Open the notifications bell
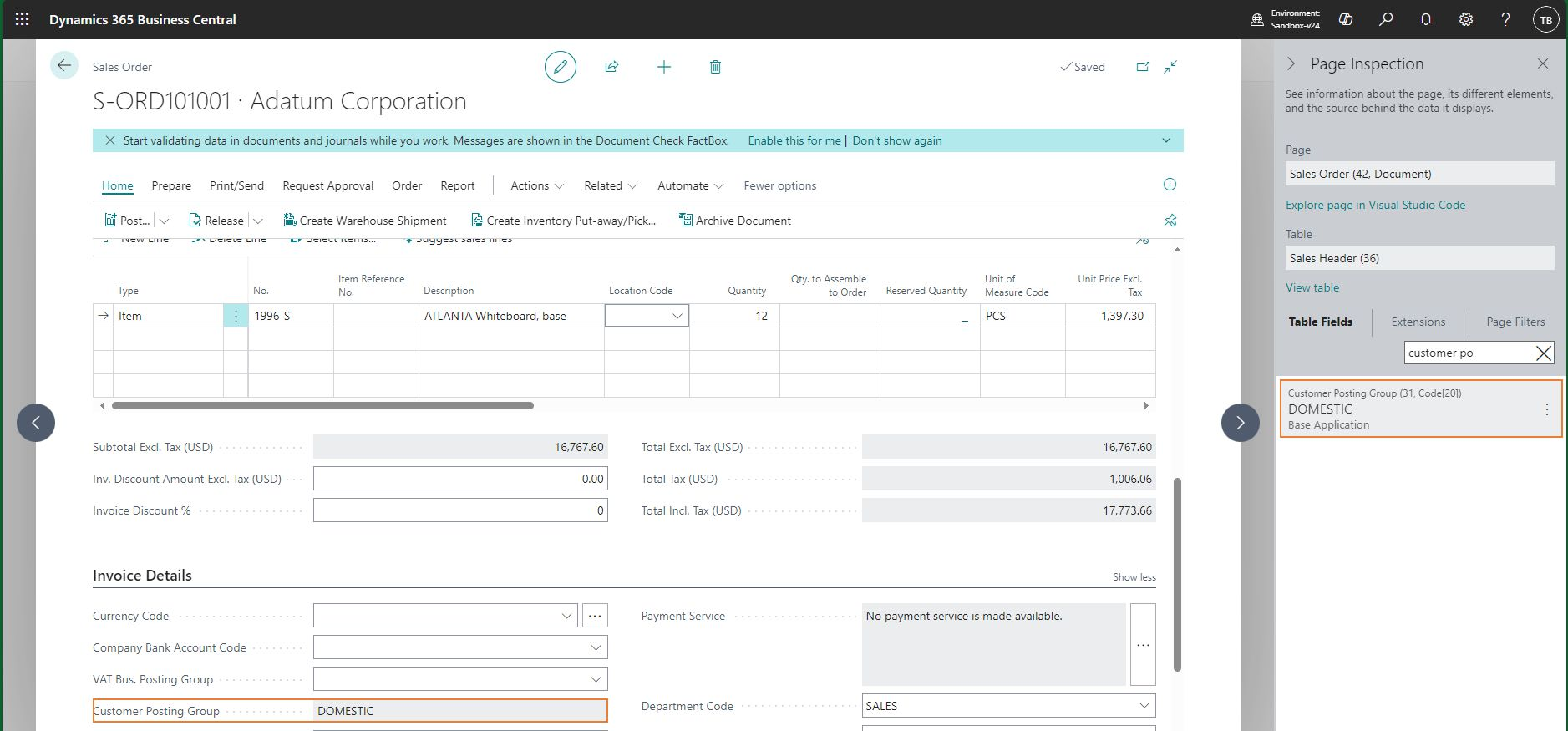Screen dimensions: 1568x731 (x=1426, y=19)
